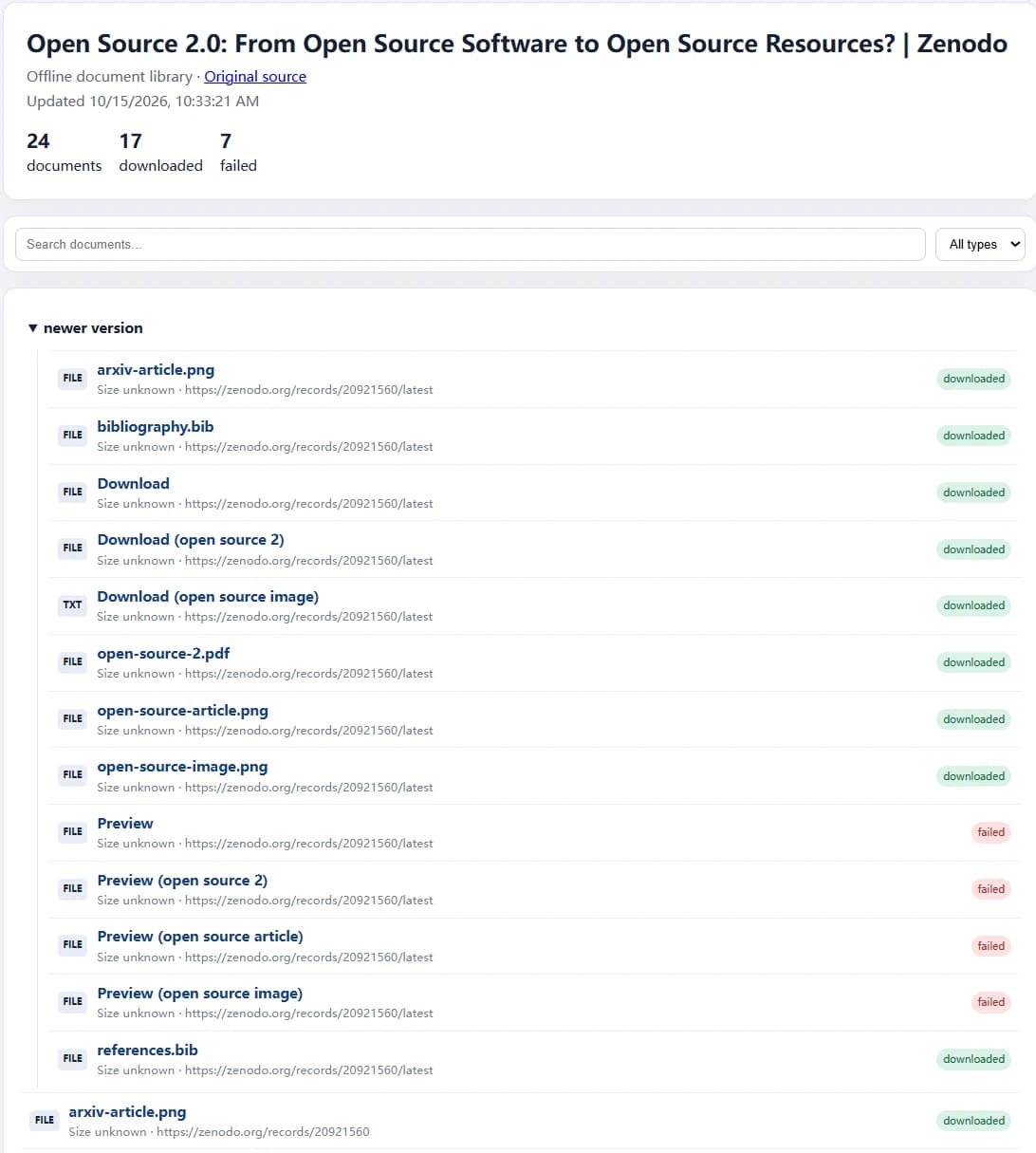Click the 17 downloaded counter
The width and height of the screenshot is (1036, 1153).
click(160, 153)
